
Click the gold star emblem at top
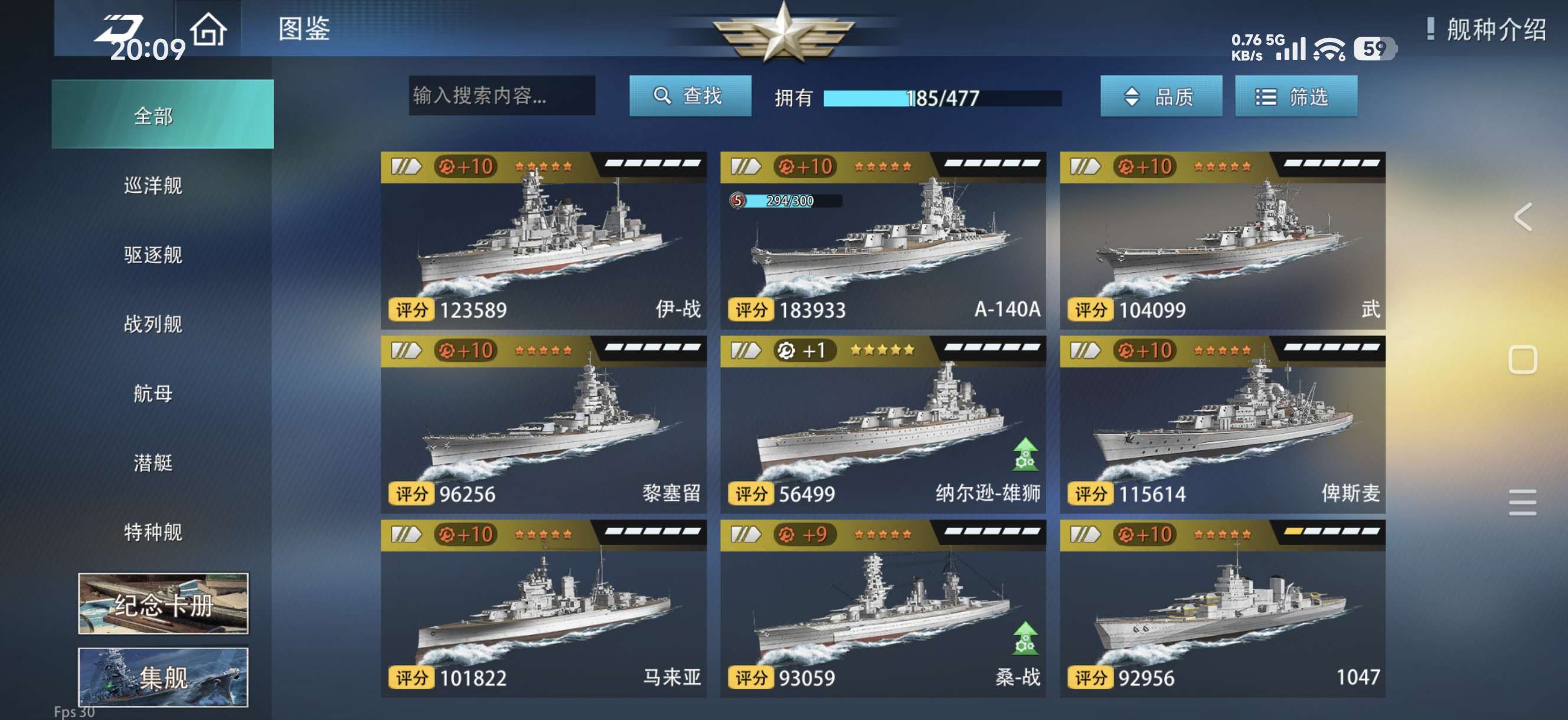coord(783,32)
